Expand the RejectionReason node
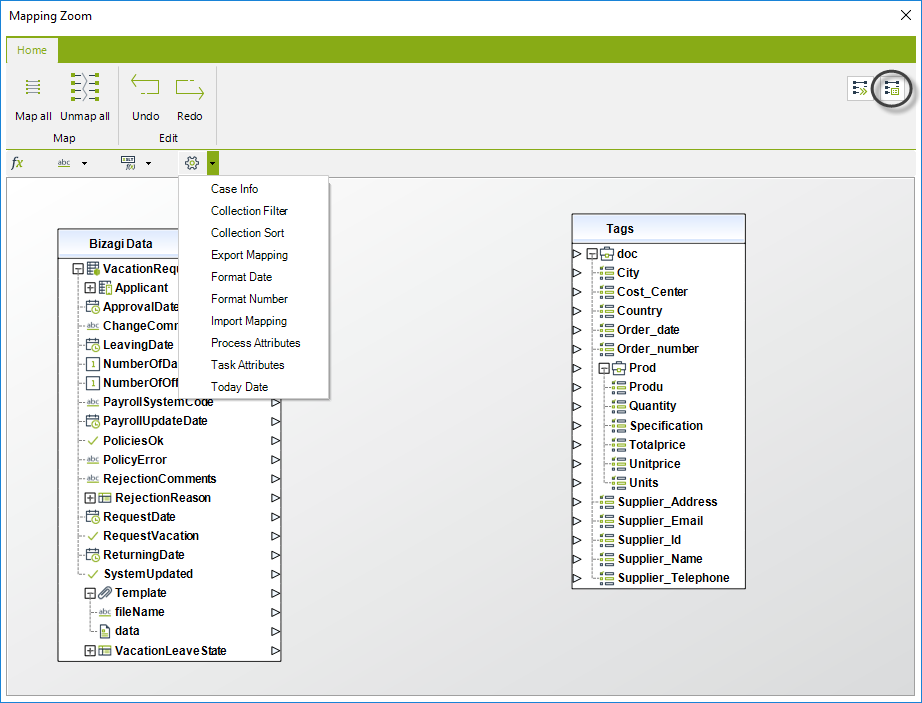The width and height of the screenshot is (922, 703). tap(90, 498)
